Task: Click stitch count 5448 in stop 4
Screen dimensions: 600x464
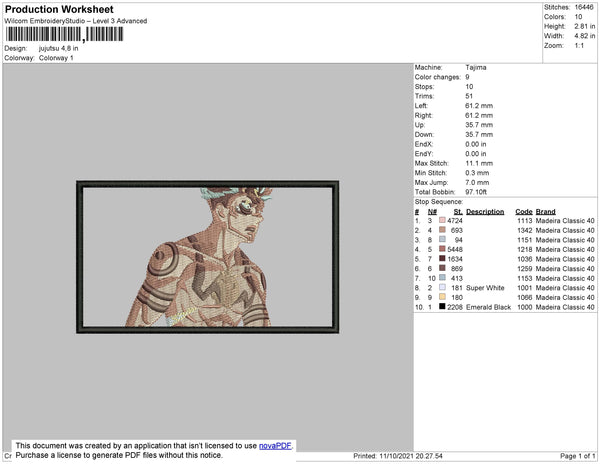Action: click(455, 249)
